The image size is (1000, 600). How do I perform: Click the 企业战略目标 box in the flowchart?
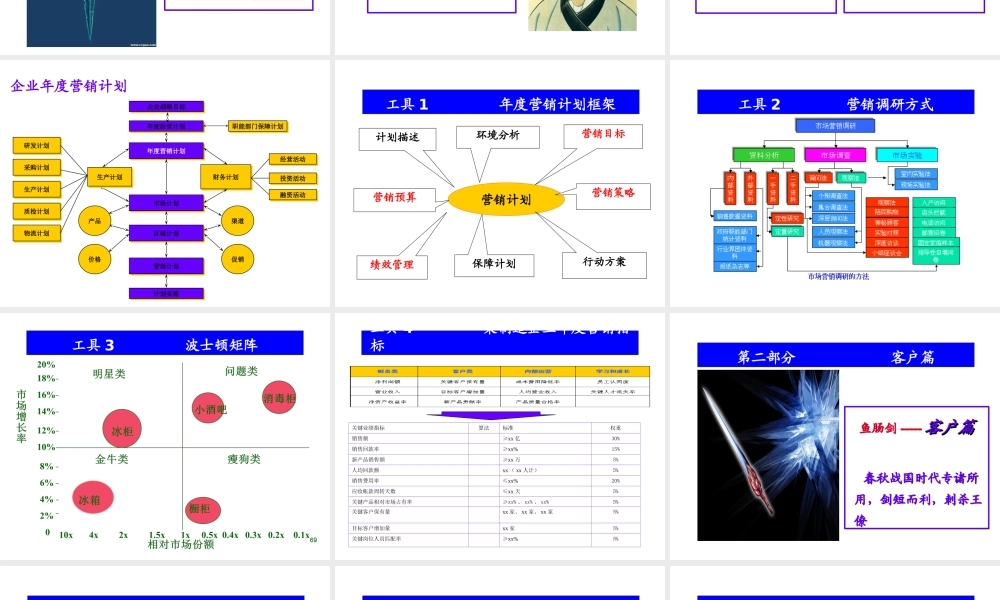tap(167, 107)
